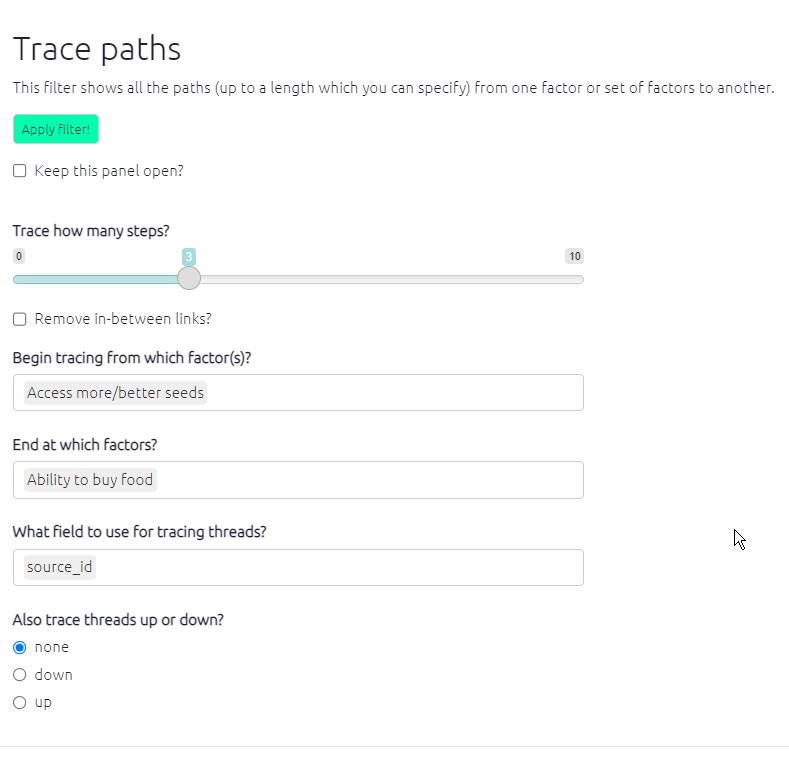Click the Apply filter! button
The width and height of the screenshot is (789, 764).
point(56,129)
